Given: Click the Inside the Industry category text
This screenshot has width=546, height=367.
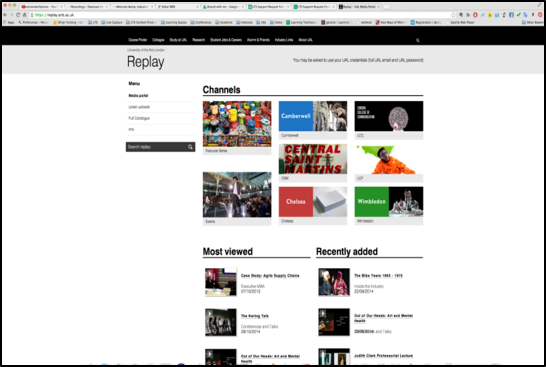Looking at the screenshot, I should pos(369,286).
